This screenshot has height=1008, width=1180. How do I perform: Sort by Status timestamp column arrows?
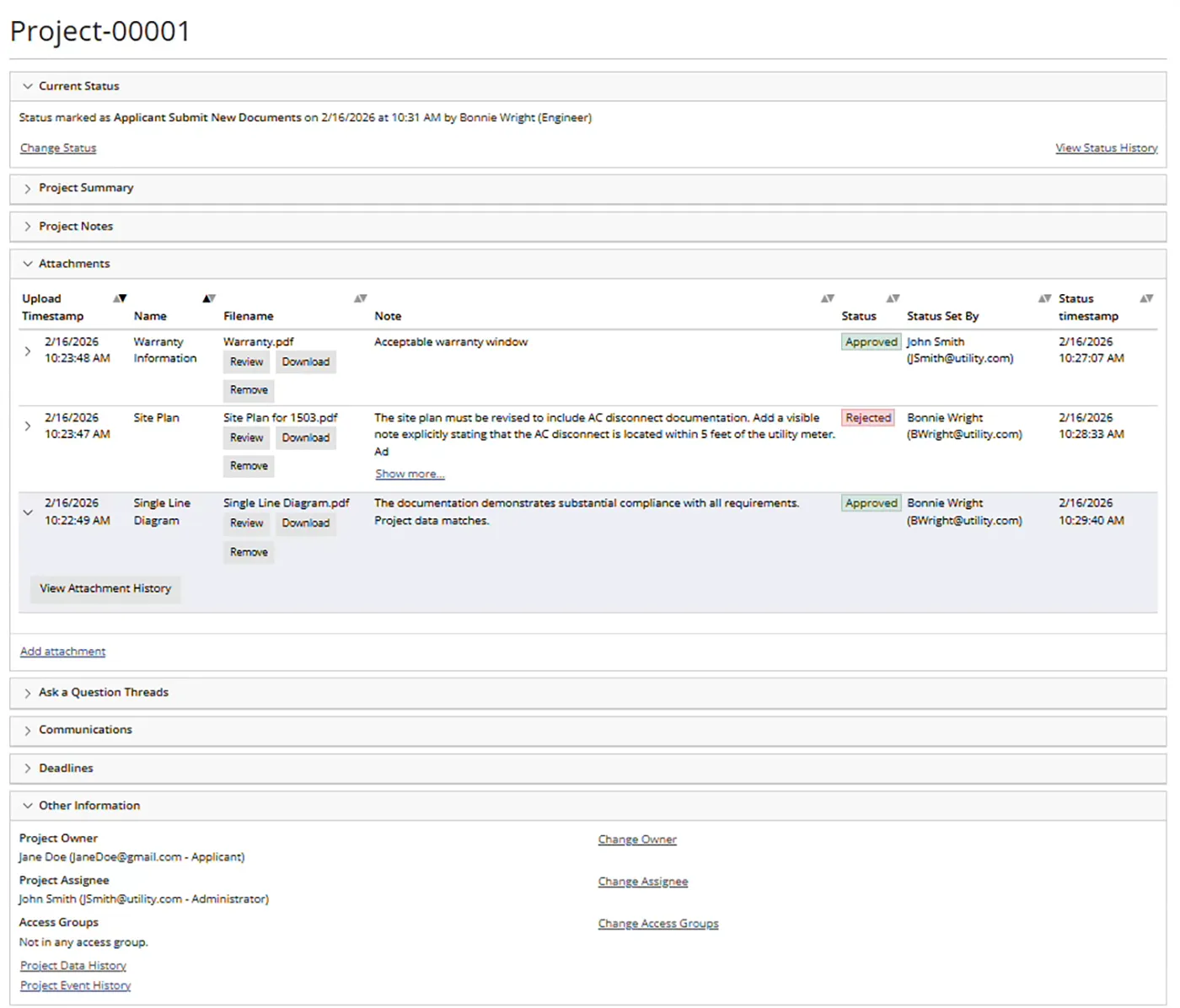point(1146,298)
